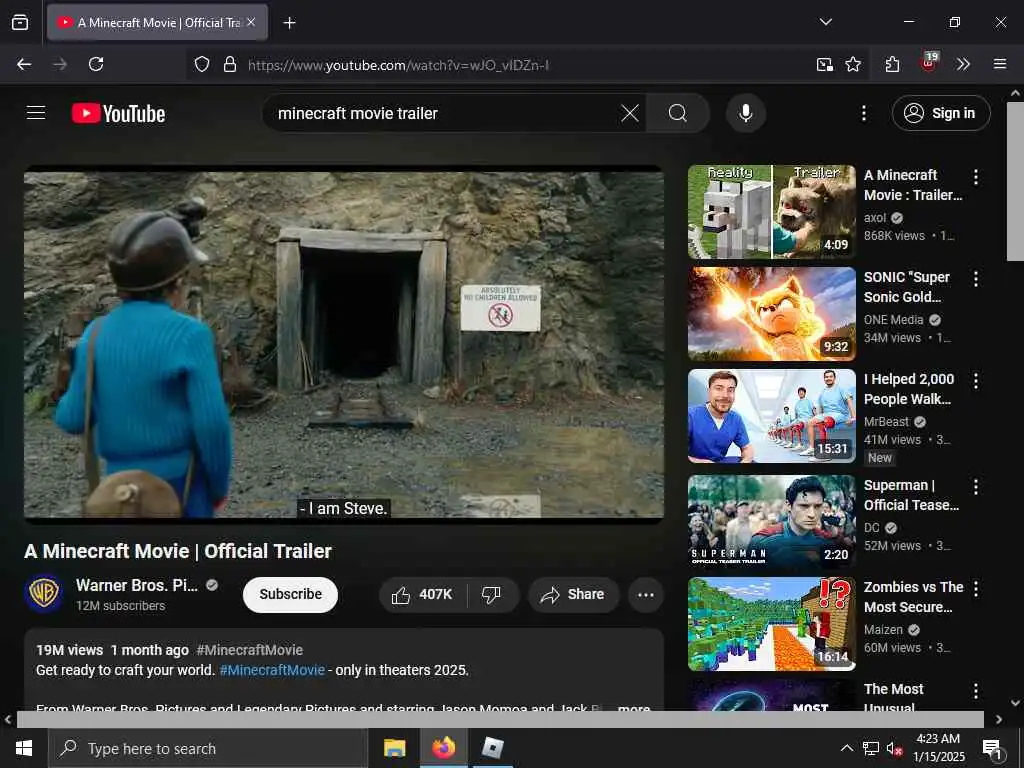Open Firefox tracking protection shield
The width and height of the screenshot is (1024, 768).
(202, 64)
